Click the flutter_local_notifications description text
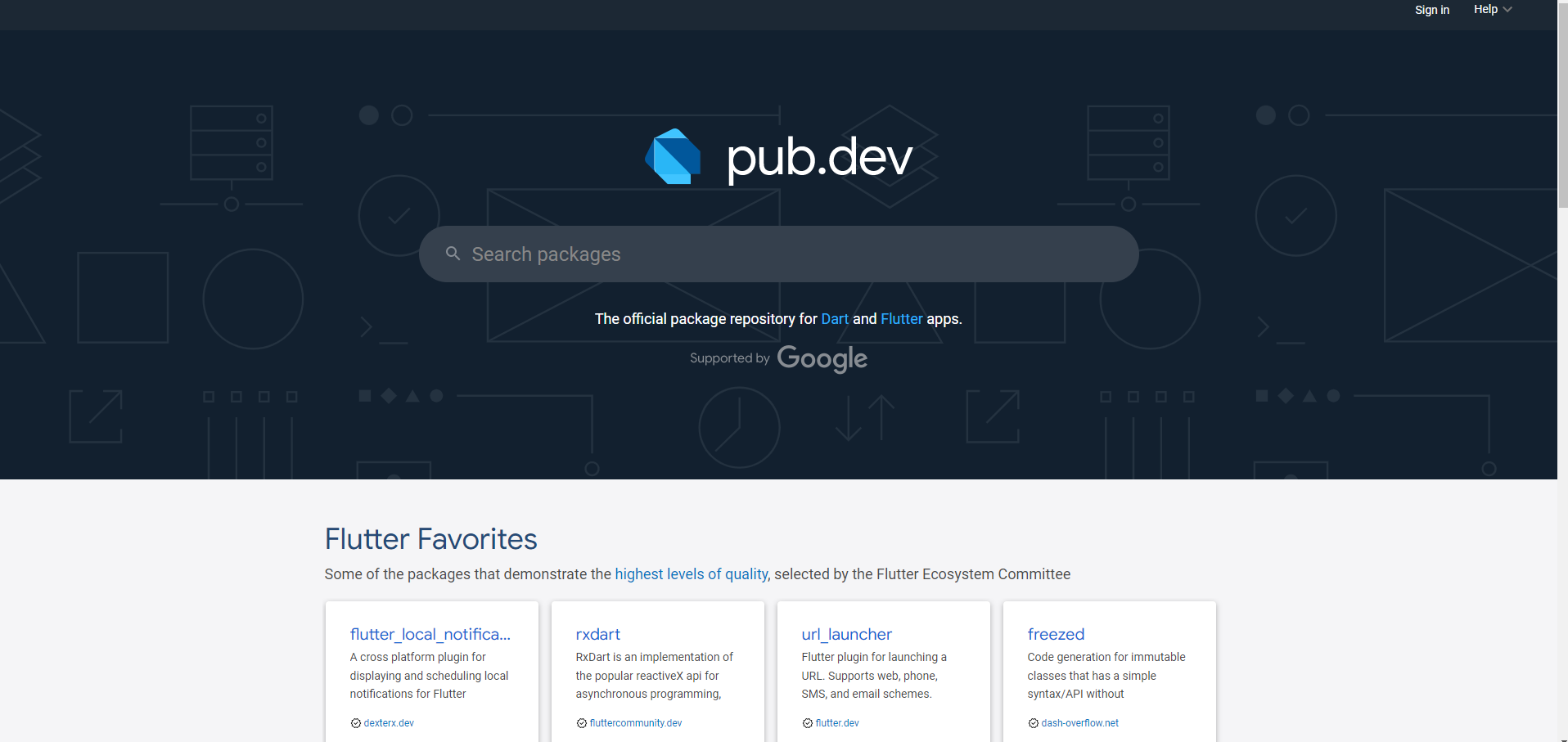The image size is (1568, 742). (429, 676)
